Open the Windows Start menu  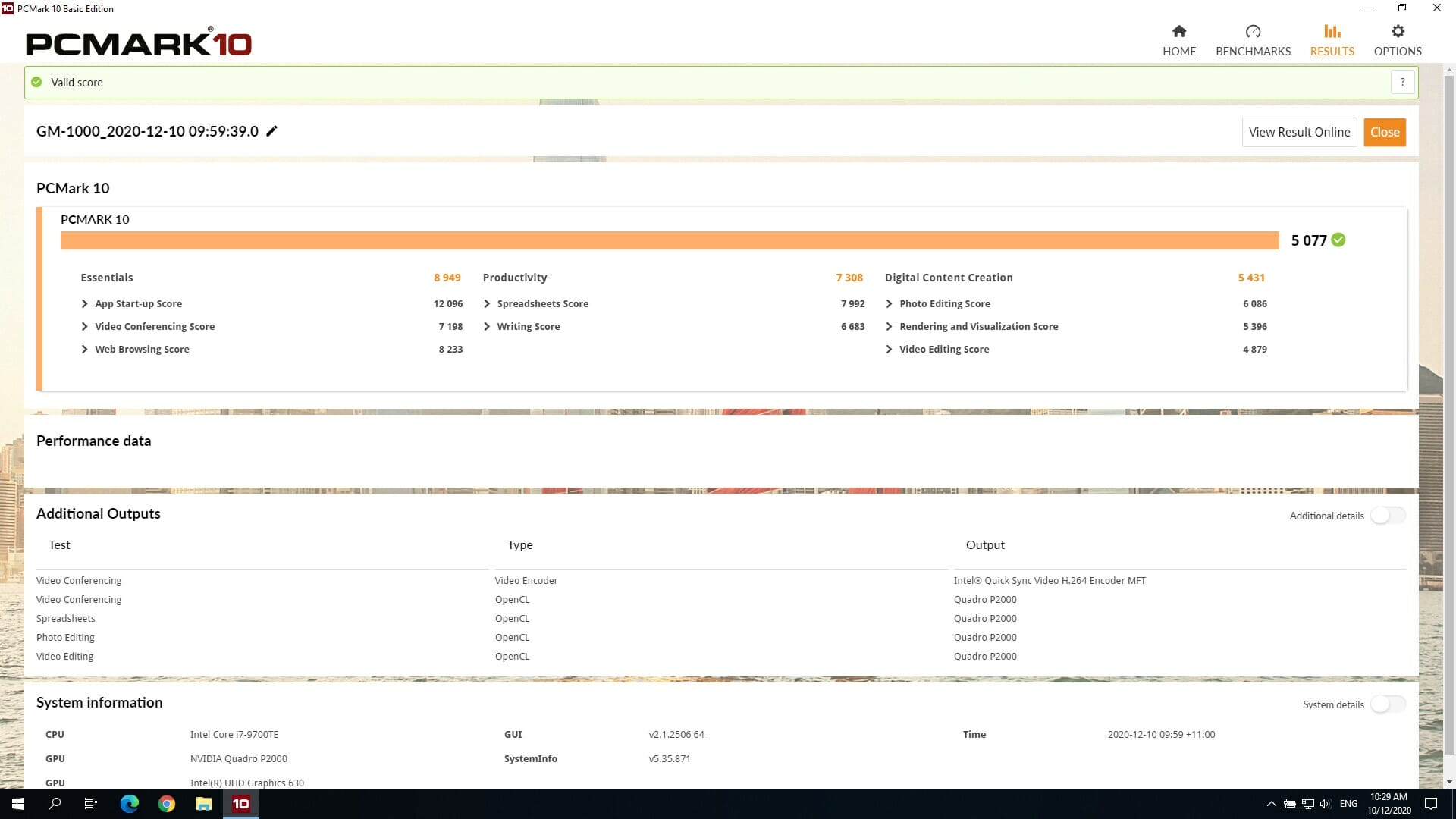pos(18,804)
